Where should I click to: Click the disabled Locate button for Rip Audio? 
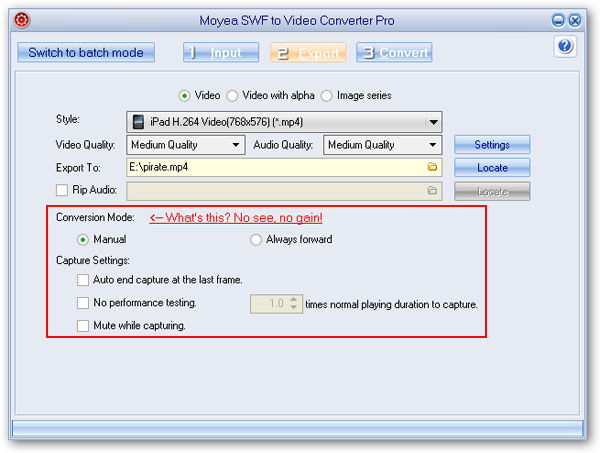(x=492, y=191)
